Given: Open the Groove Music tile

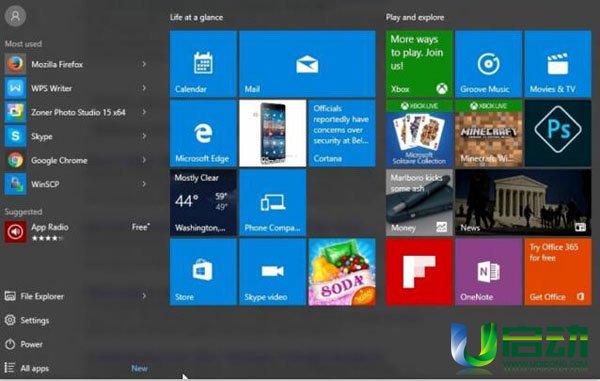Looking at the screenshot, I should (x=488, y=64).
